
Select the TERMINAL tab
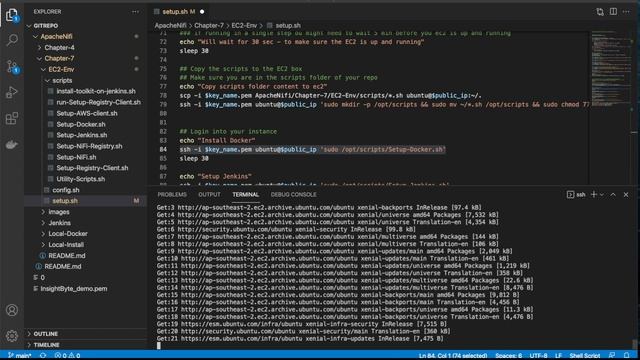[245, 195]
